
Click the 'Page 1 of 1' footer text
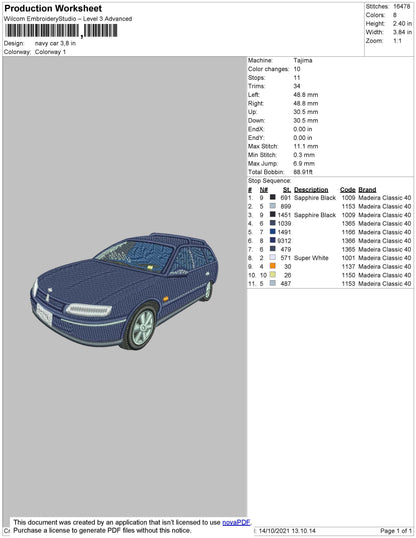pos(396,531)
